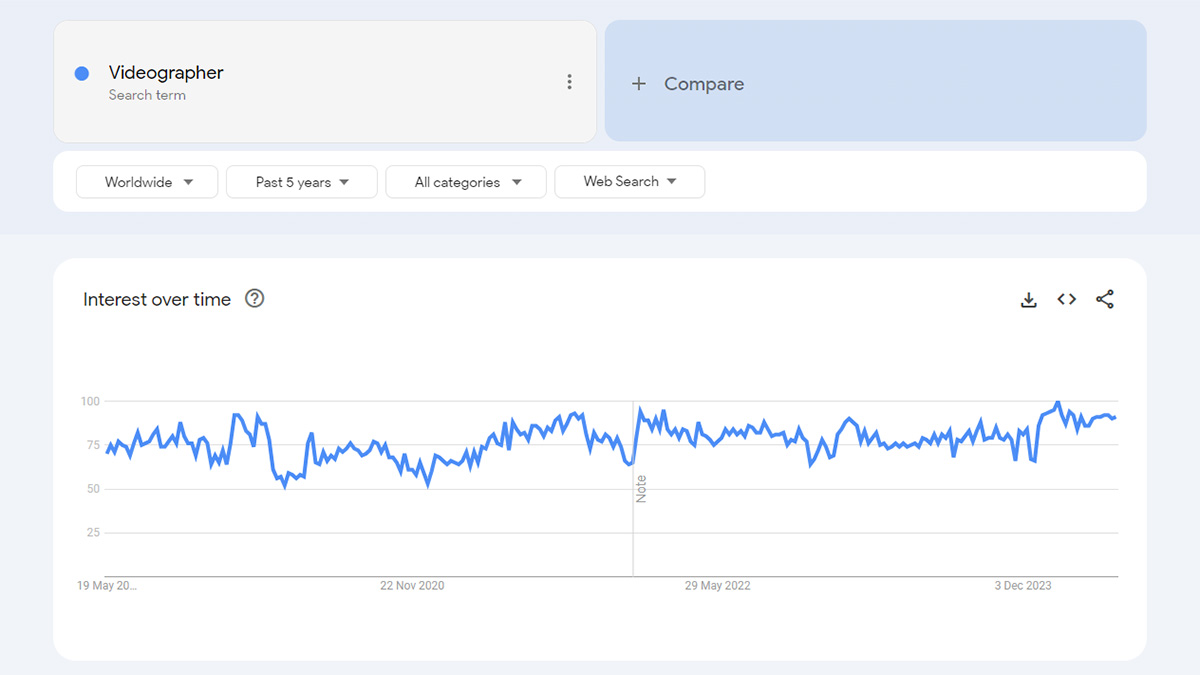Select the 3 Dec 2023 axis label
Viewport: 1200px width, 675px height.
[x=1023, y=586]
